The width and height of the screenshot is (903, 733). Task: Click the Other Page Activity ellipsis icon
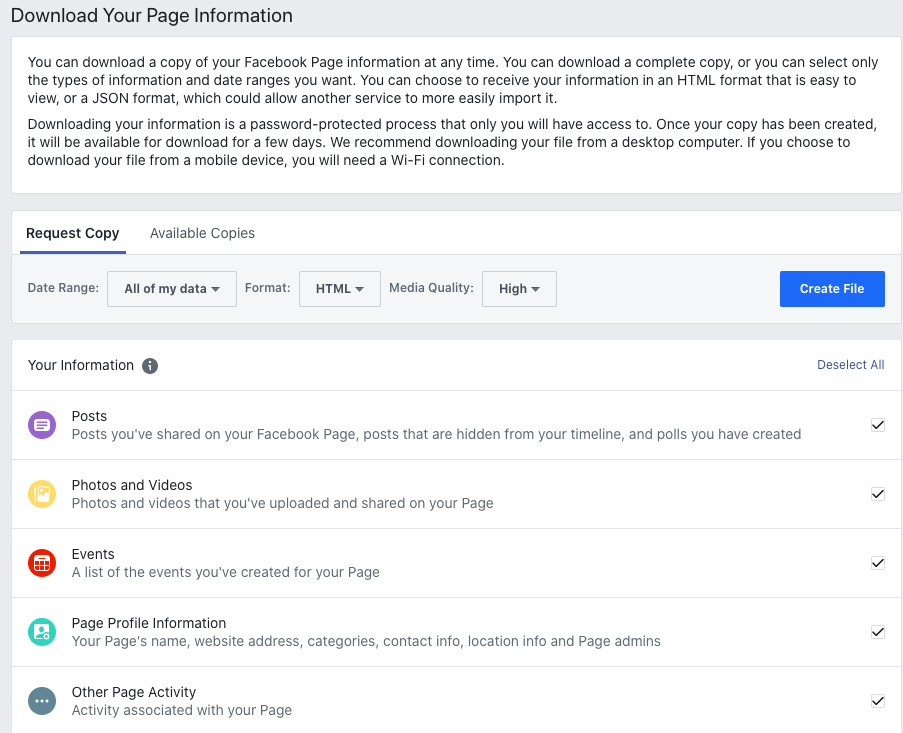click(42, 701)
